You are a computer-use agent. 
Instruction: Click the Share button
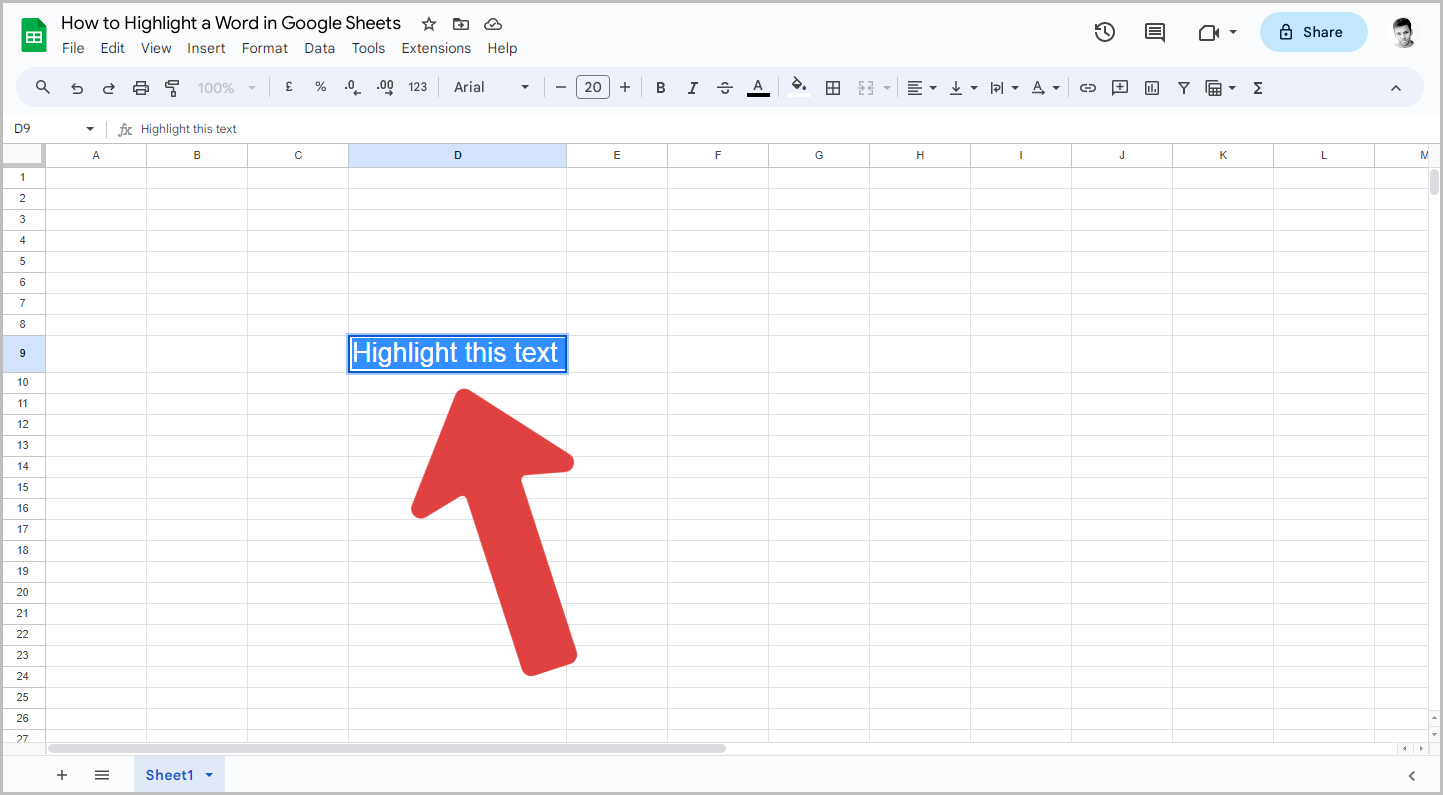pyautogui.click(x=1313, y=31)
